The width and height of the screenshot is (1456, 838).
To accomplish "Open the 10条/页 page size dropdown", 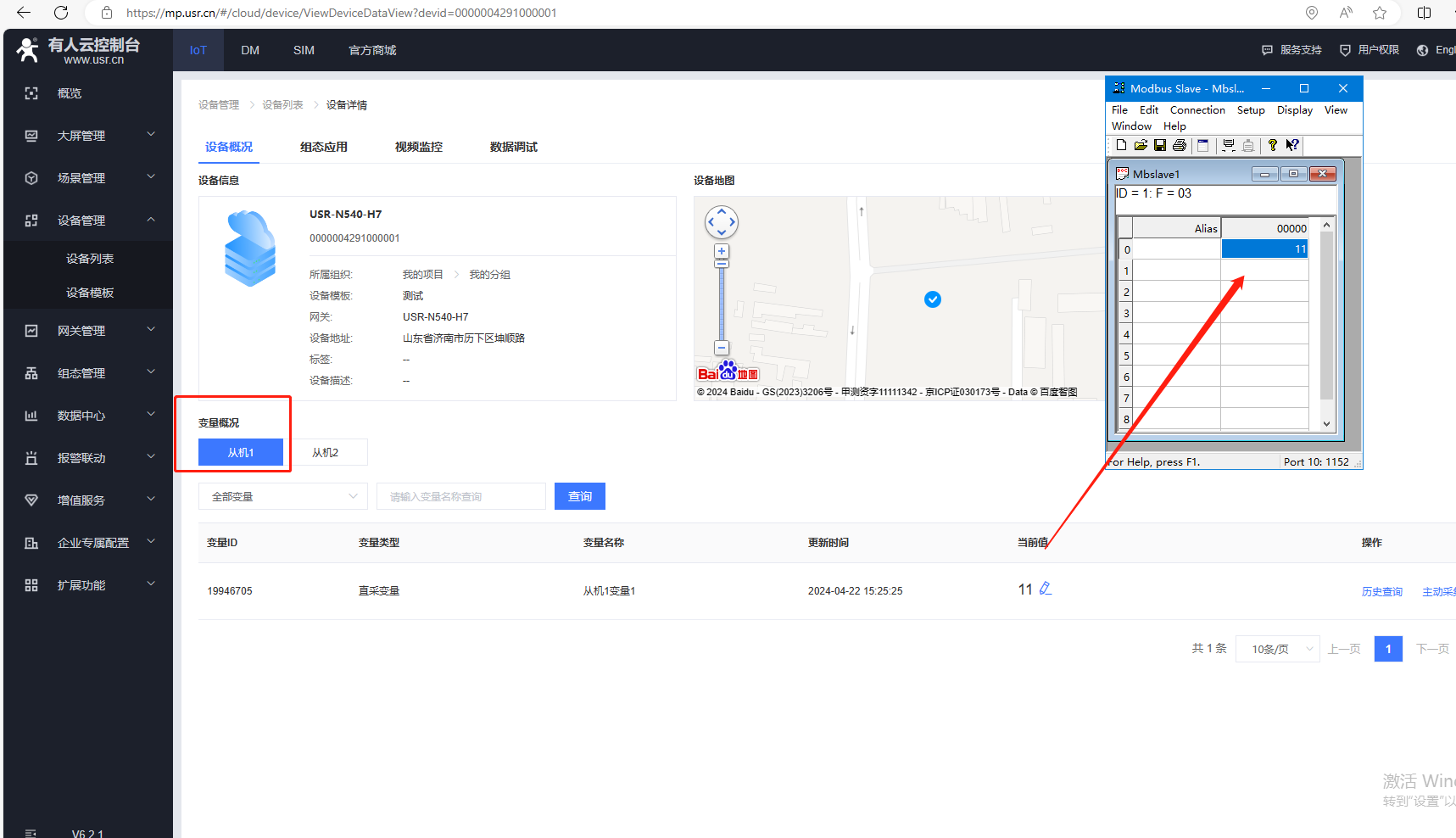I will tap(1277, 649).
